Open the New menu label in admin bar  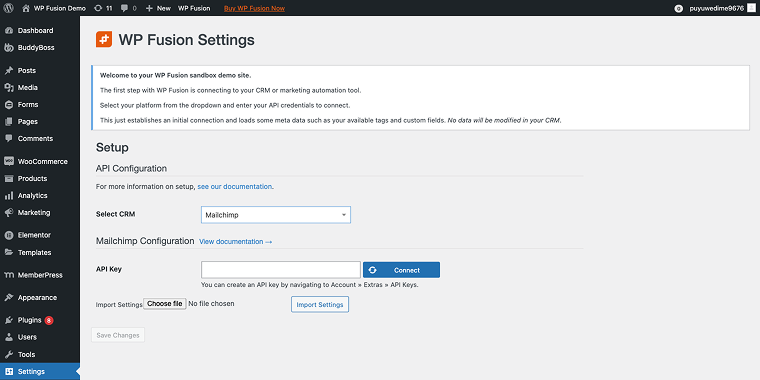164,8
